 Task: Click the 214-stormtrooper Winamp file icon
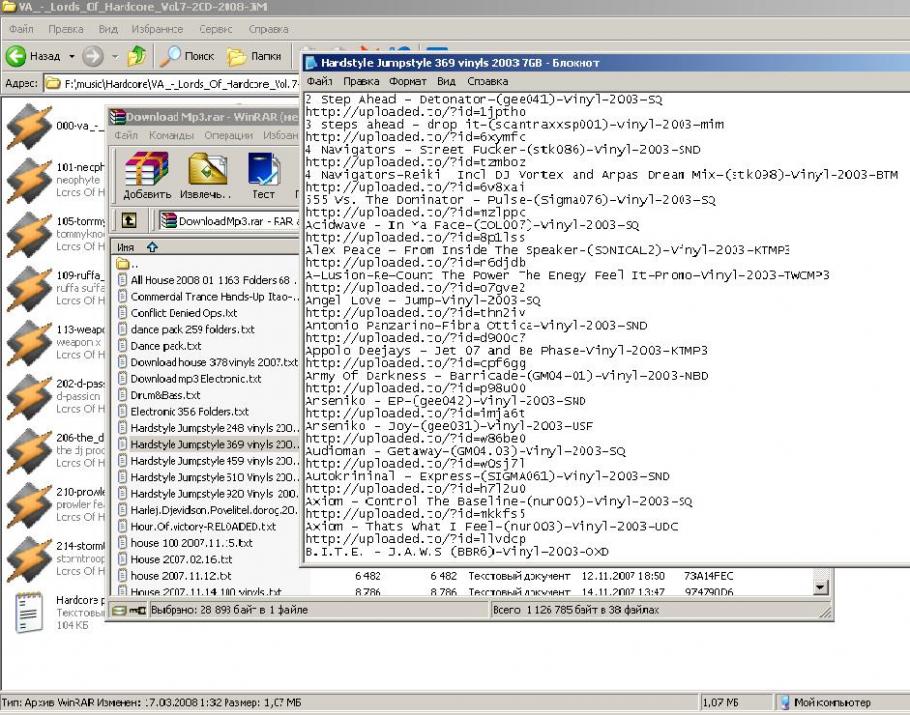point(29,559)
